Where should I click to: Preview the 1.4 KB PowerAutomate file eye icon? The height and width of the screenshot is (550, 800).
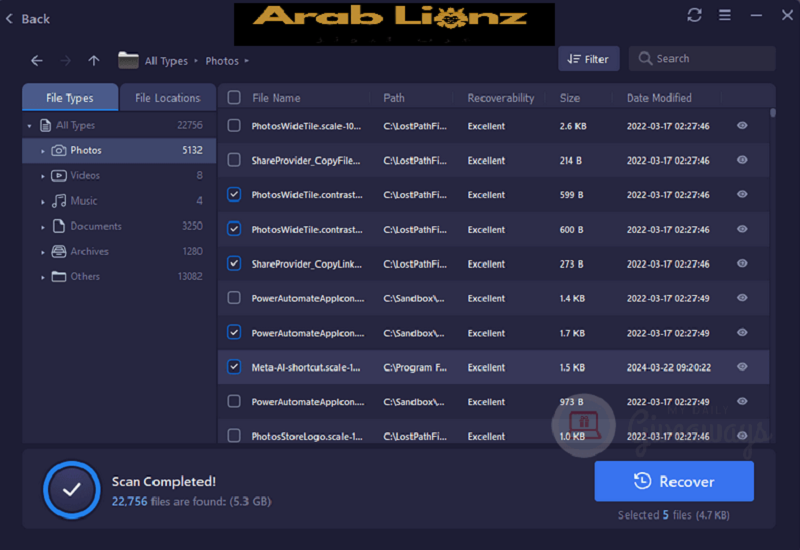[x=742, y=298]
